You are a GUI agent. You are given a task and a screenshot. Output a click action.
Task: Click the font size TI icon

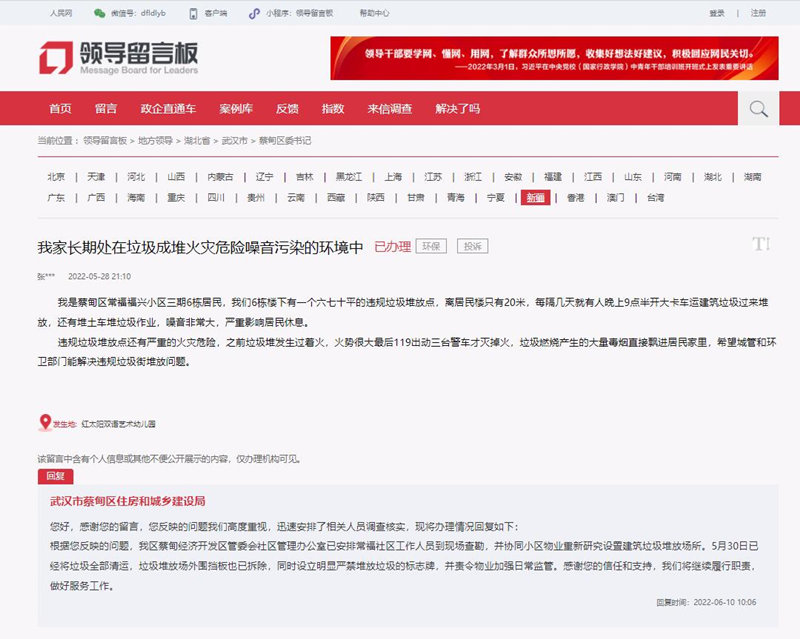(x=760, y=244)
